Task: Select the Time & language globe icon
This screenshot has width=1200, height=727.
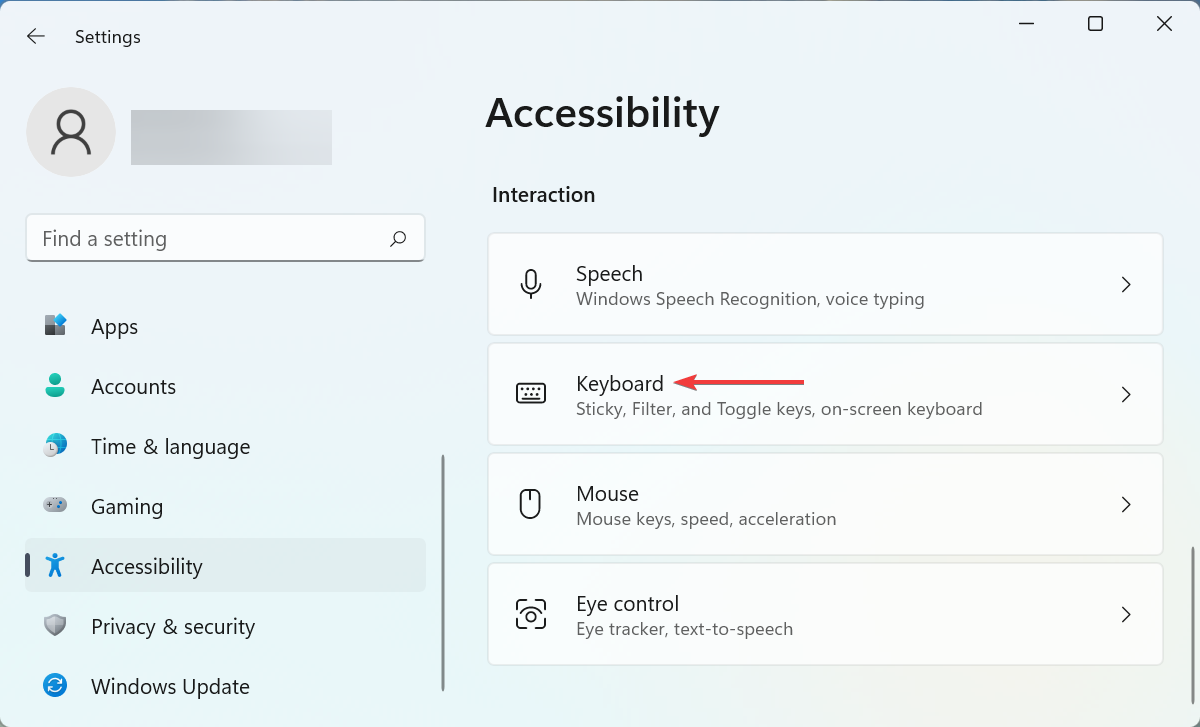Action: click(x=55, y=446)
